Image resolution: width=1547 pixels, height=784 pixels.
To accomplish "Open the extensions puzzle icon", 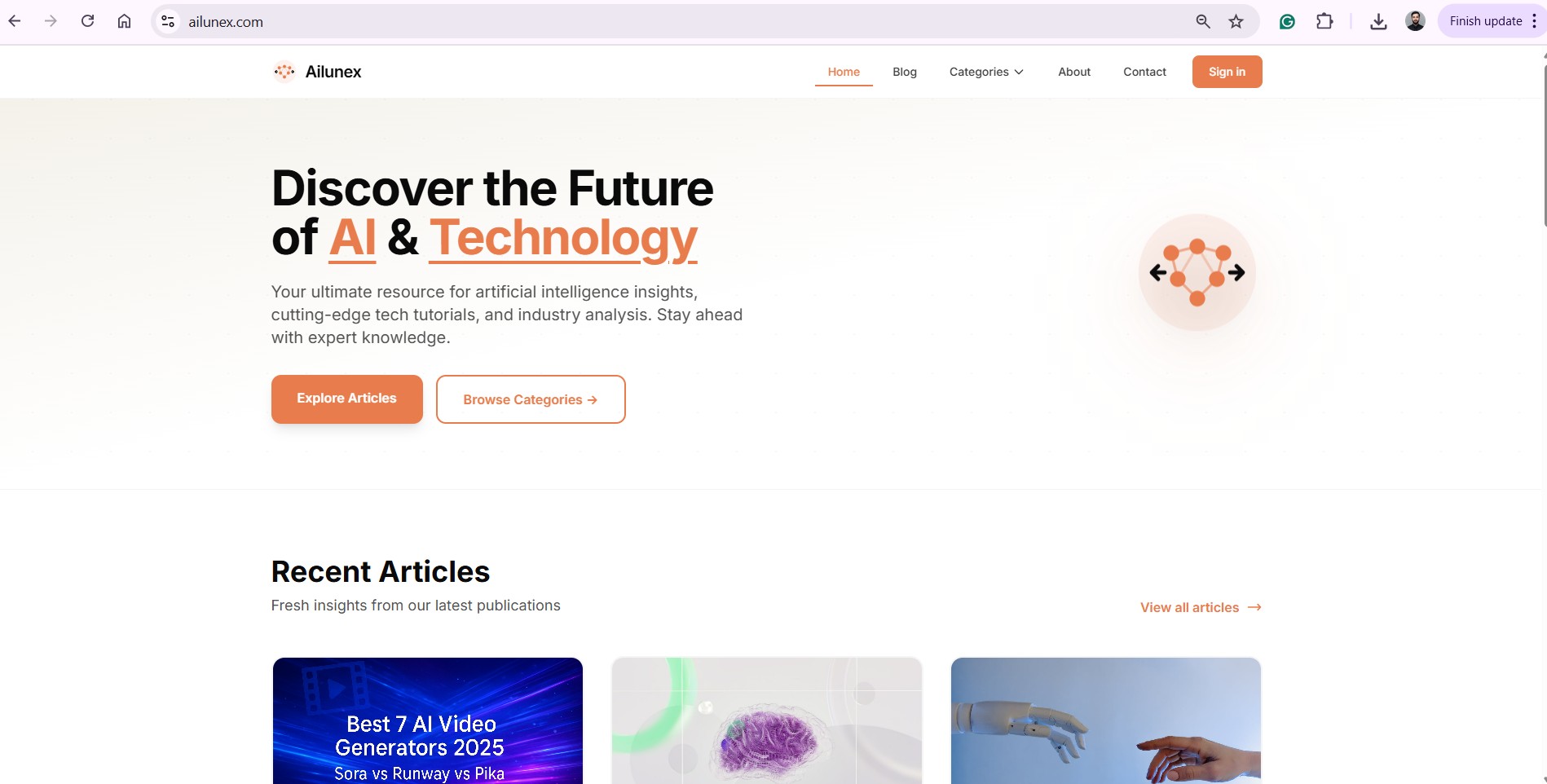I will point(1324,21).
